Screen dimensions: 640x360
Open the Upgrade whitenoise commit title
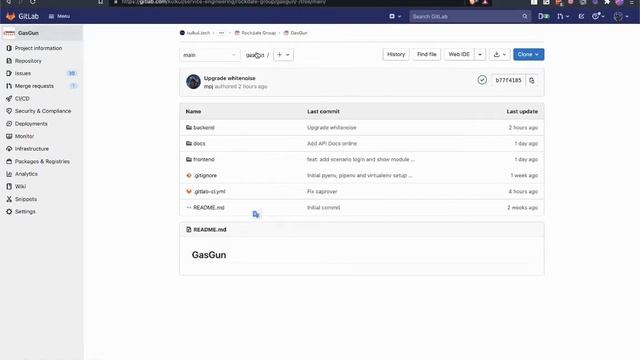pos(229,78)
